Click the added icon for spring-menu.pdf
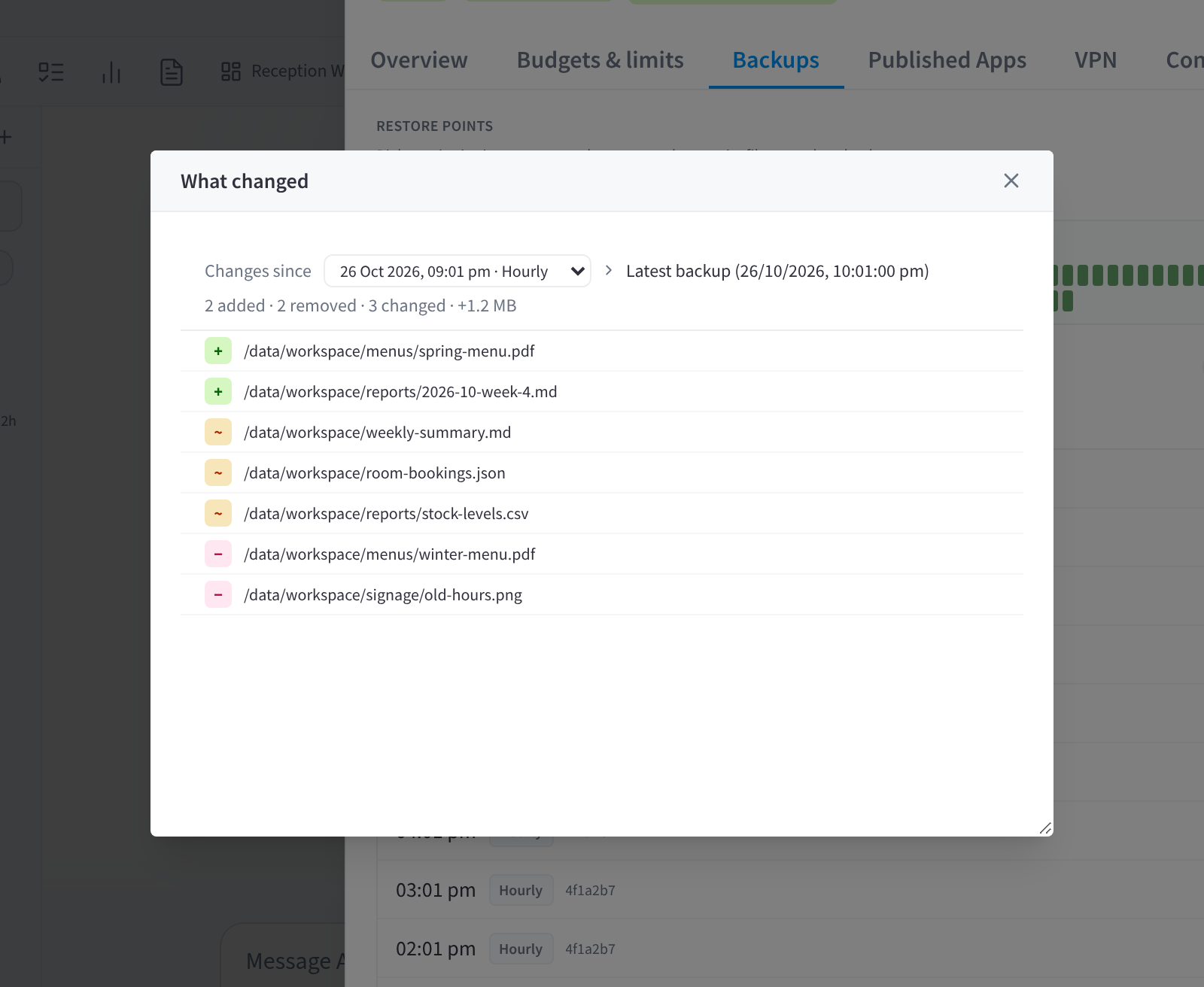Viewport: 1204px width, 987px height. (218, 351)
